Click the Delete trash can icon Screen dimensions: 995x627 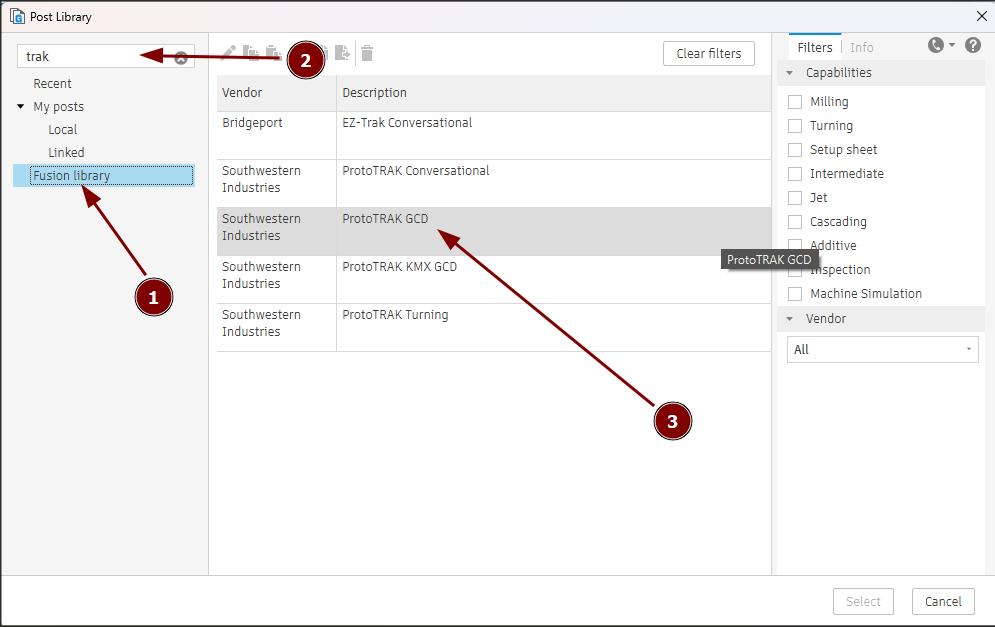367,53
